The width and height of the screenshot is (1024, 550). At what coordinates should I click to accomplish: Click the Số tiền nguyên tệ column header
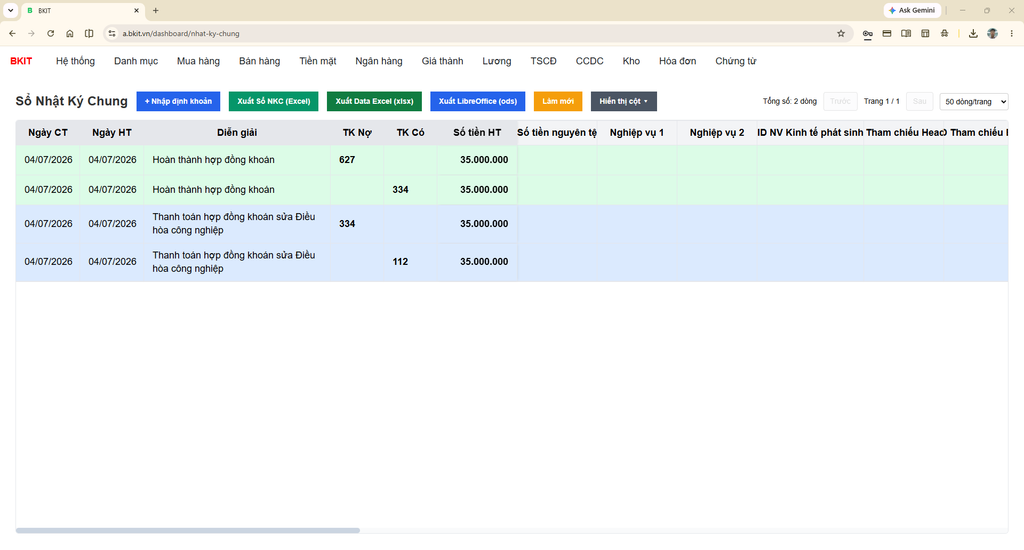pos(557,133)
